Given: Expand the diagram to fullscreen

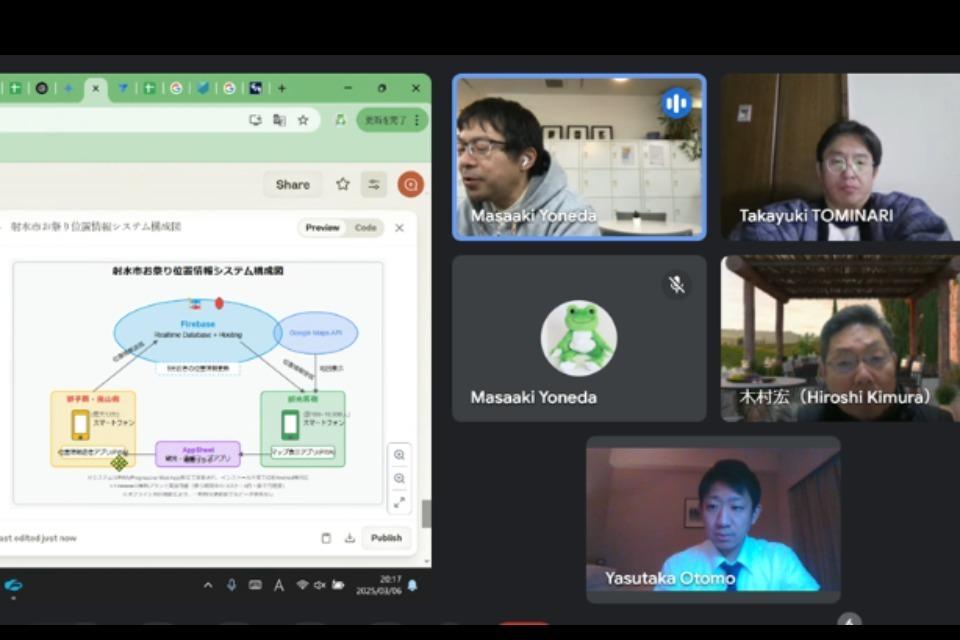Looking at the screenshot, I should point(399,502).
